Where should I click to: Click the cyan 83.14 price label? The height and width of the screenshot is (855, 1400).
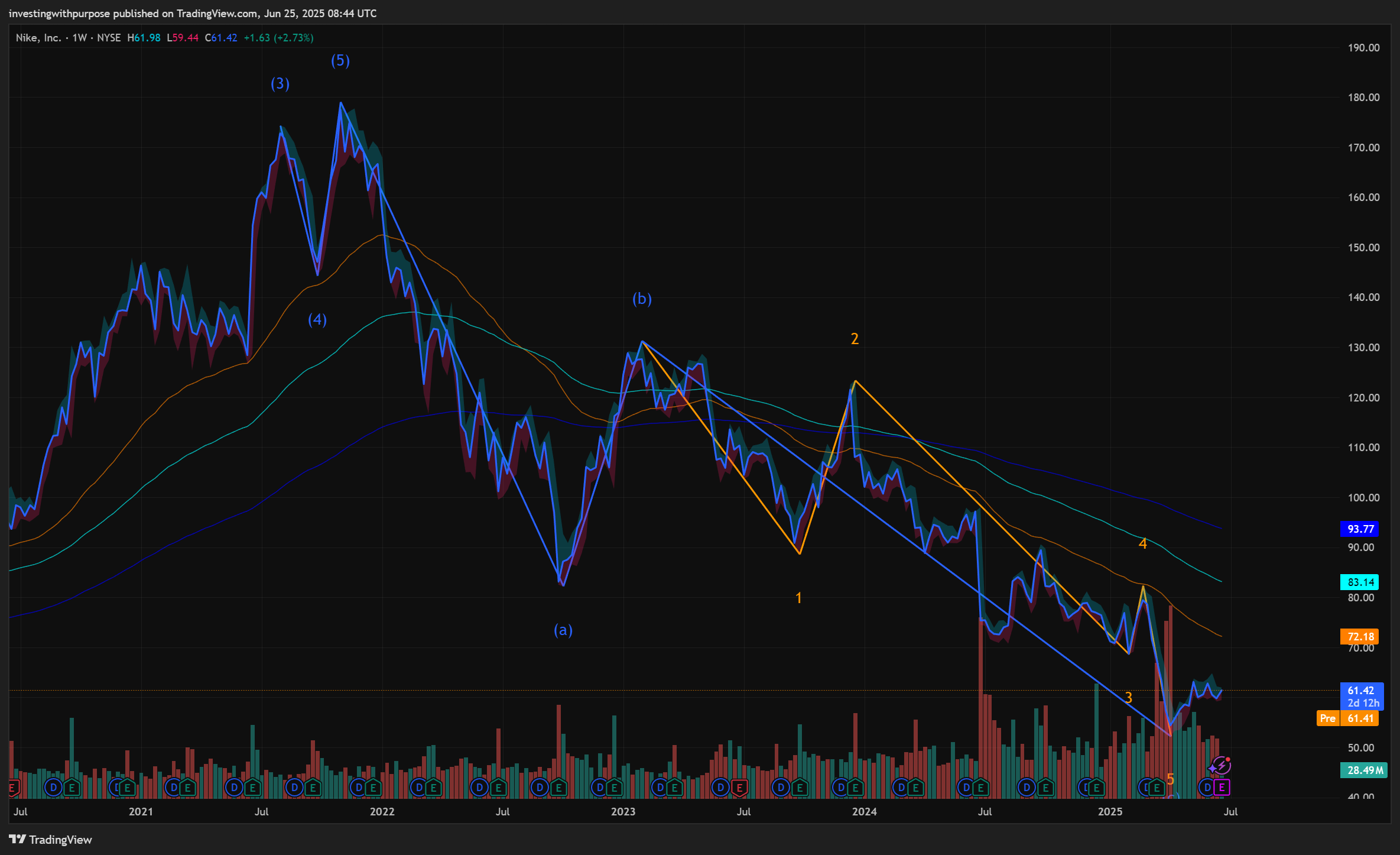[1359, 582]
